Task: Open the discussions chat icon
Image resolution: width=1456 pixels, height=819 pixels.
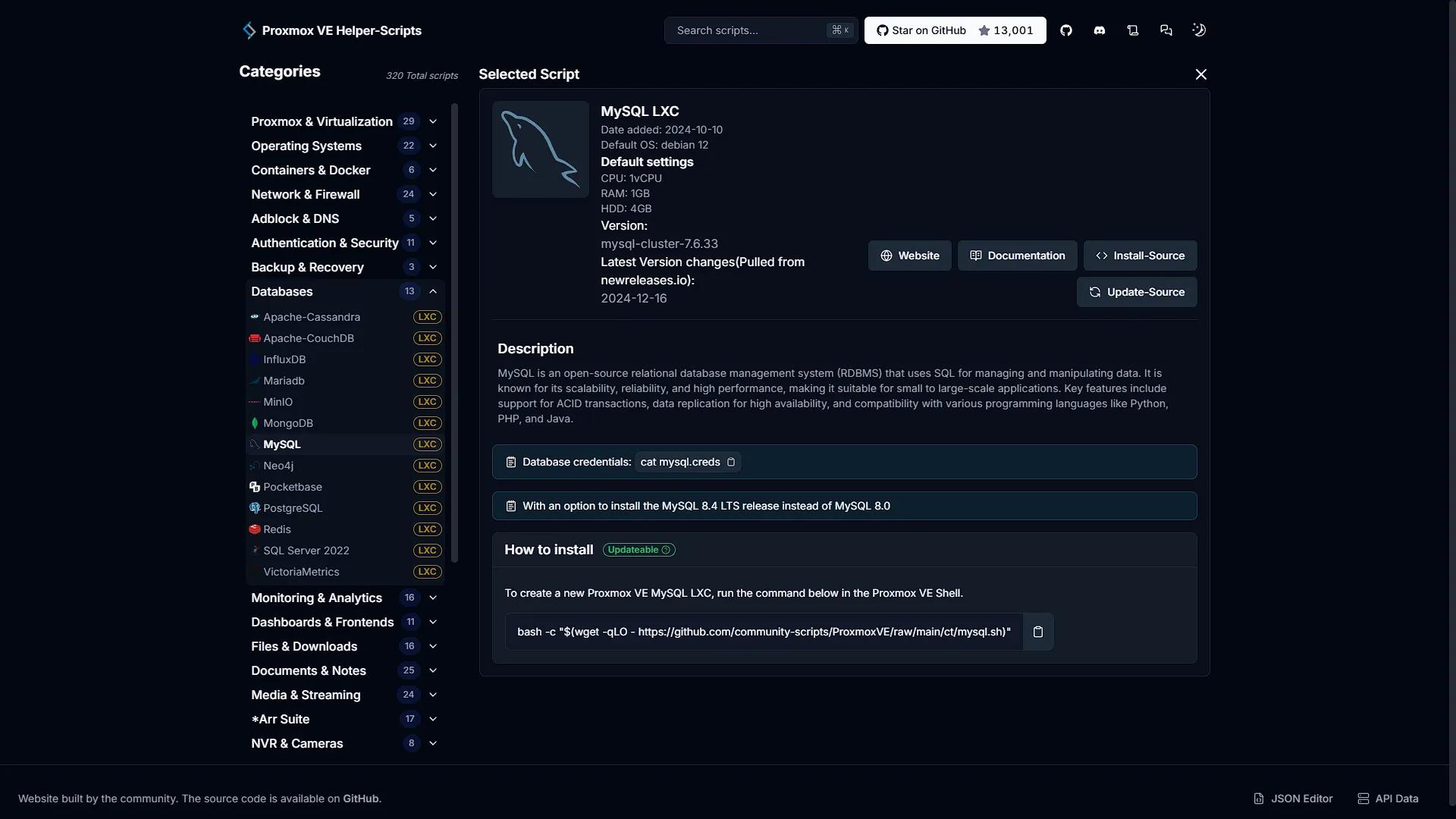Action: click(1166, 30)
